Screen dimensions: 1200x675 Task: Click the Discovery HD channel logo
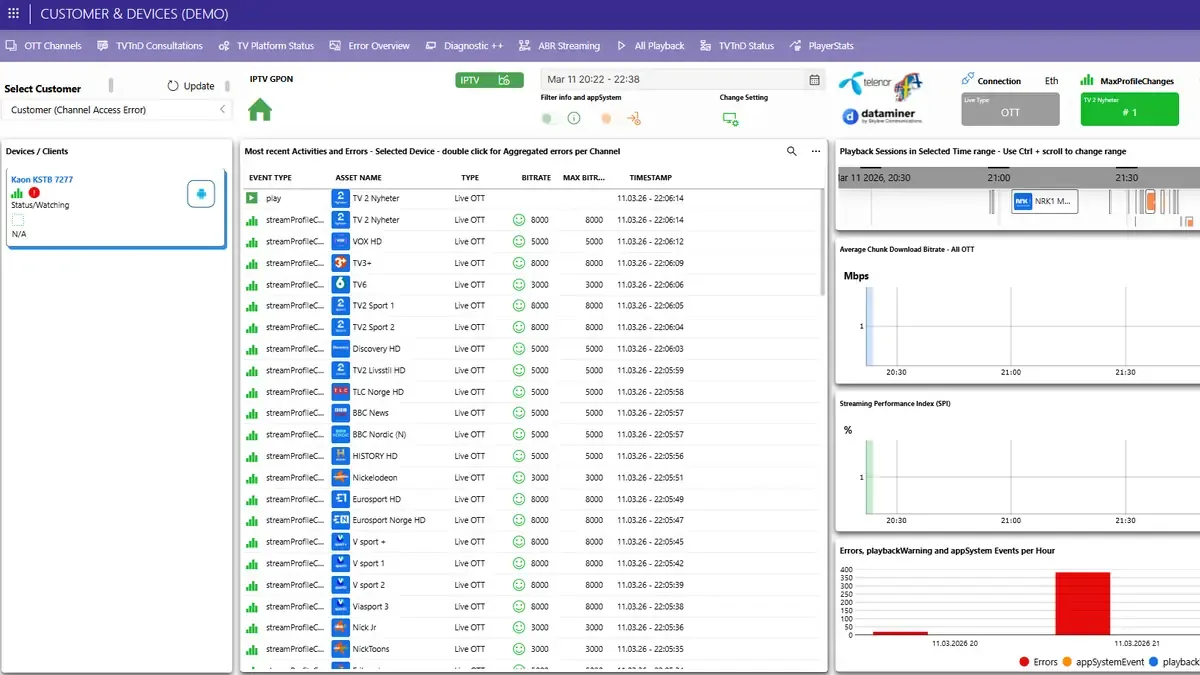click(x=340, y=349)
